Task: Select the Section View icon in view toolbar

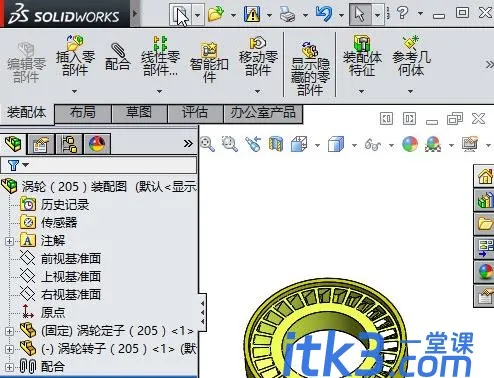Action: click(x=276, y=144)
